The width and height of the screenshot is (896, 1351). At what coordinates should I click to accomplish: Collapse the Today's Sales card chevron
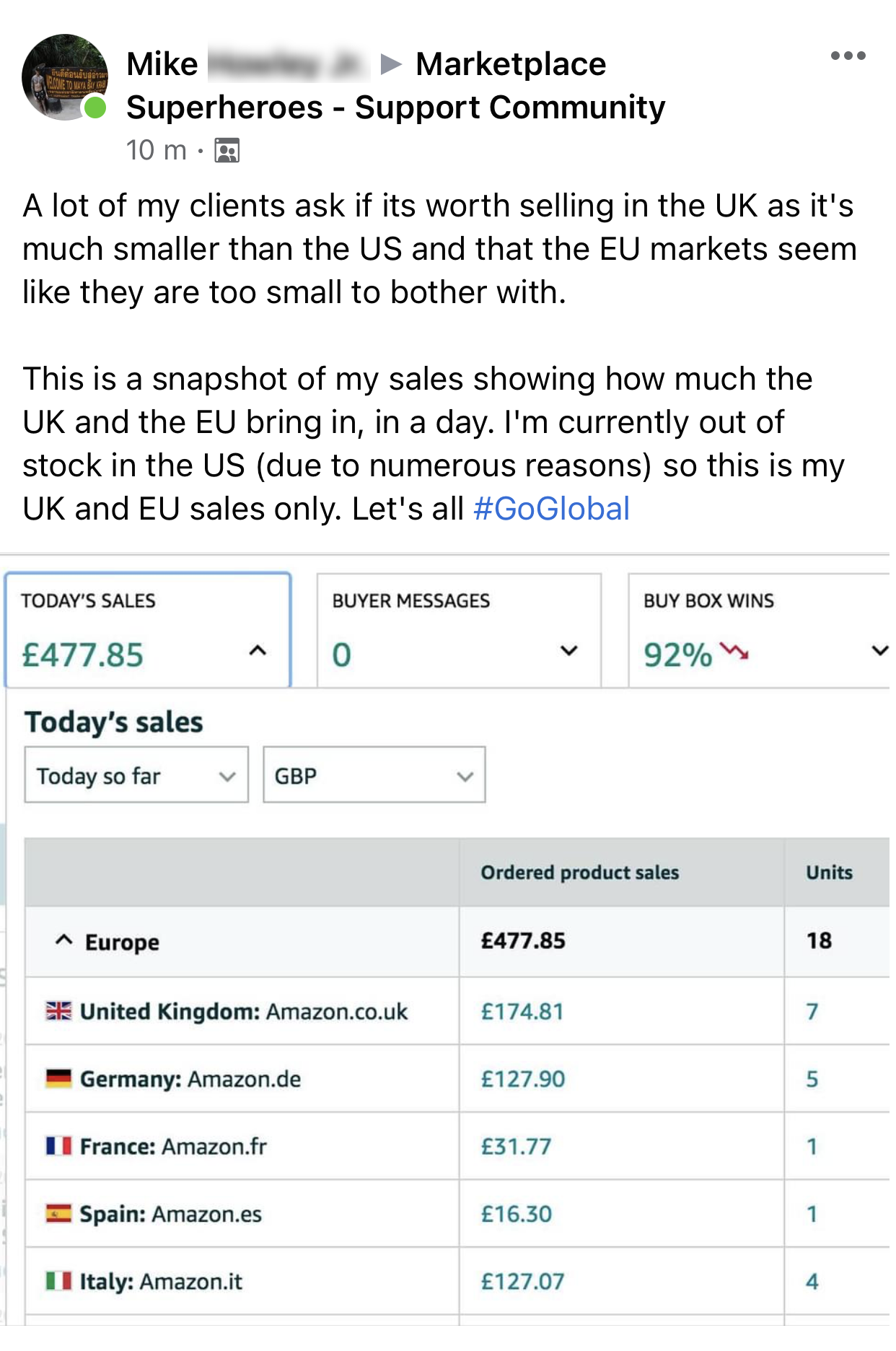pyautogui.click(x=258, y=651)
